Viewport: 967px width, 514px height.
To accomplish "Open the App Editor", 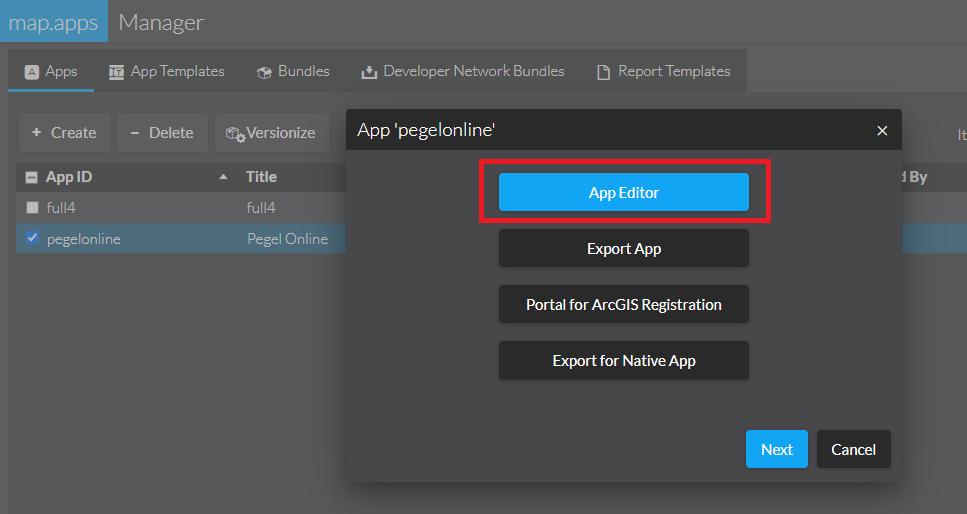I will coord(623,192).
